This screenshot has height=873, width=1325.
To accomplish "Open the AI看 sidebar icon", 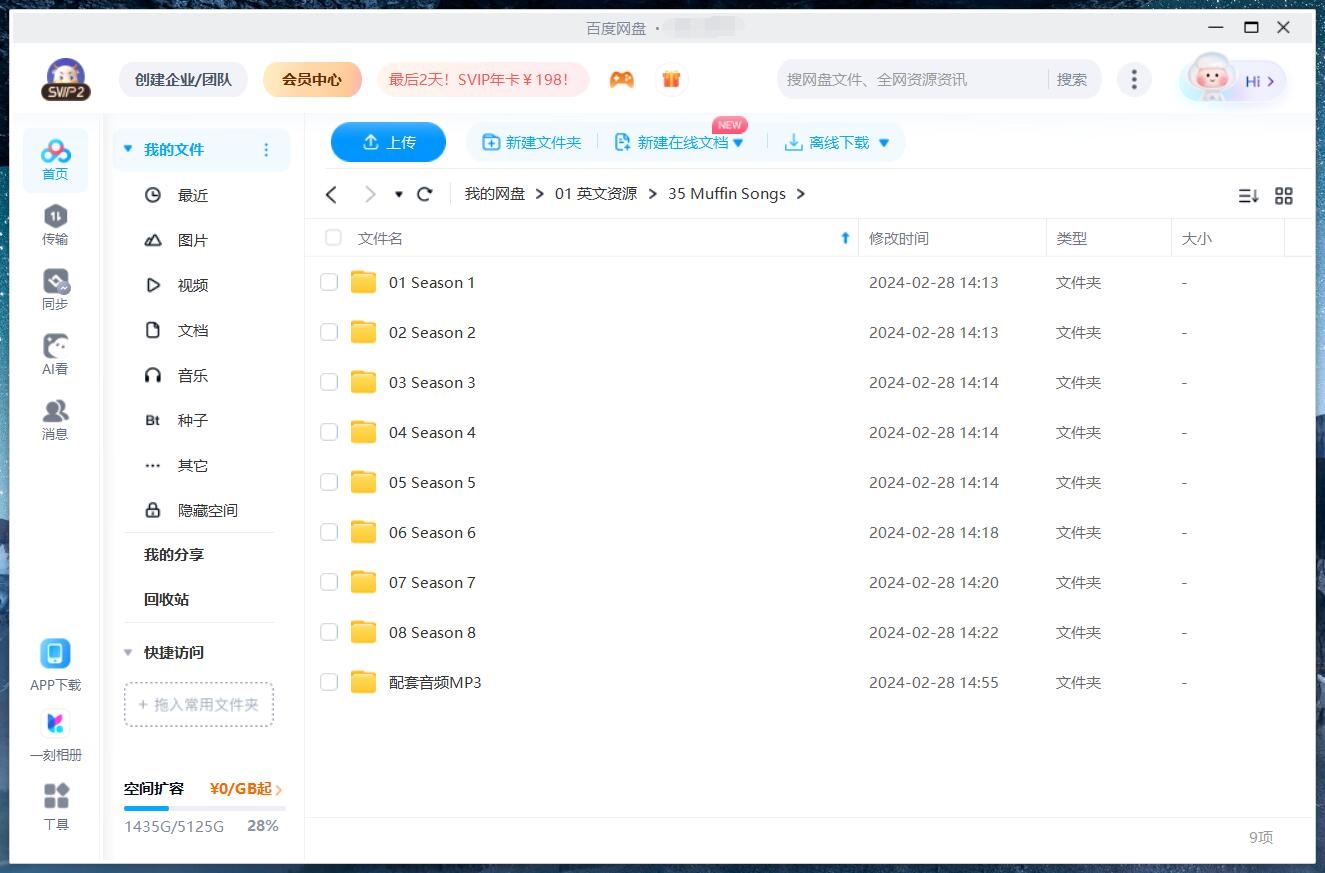I will (55, 350).
